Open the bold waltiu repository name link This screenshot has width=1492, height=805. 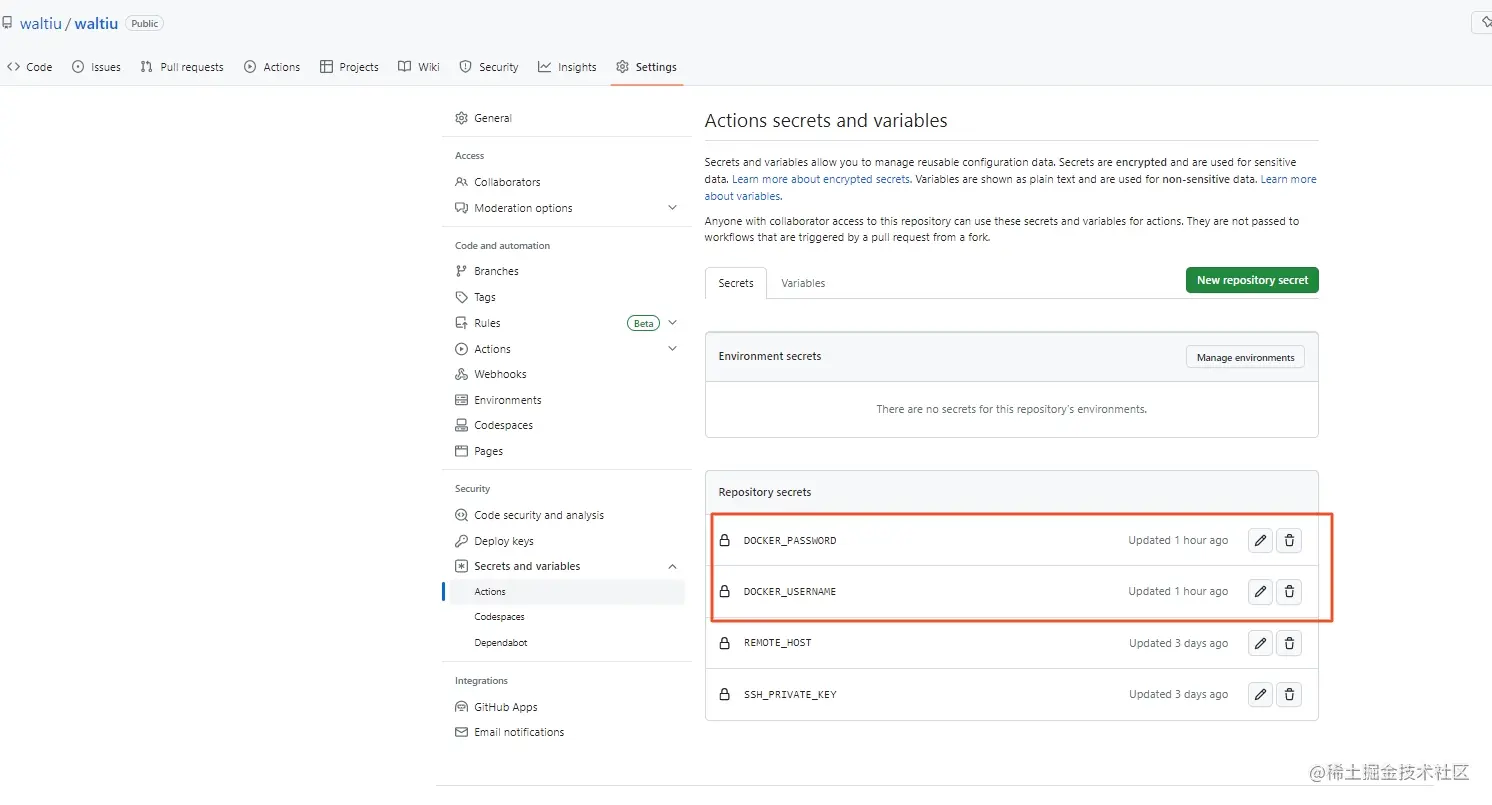97,23
